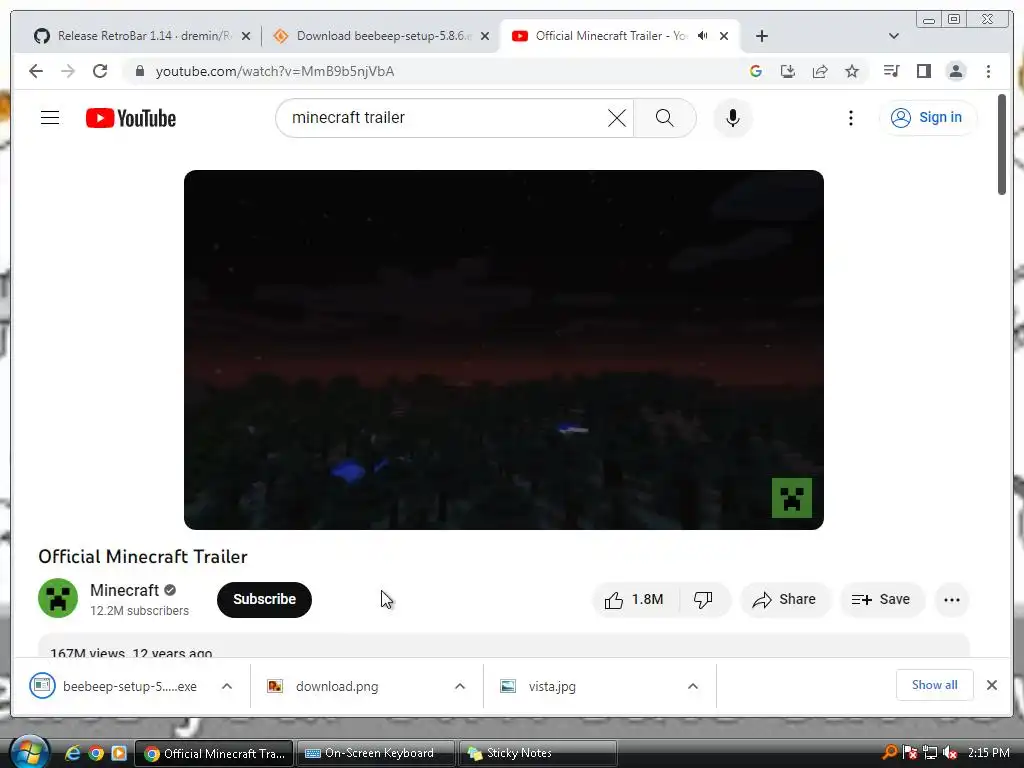Switch to Download beebeep-setup tab
Viewport: 1024px width, 768px height.
tap(379, 36)
